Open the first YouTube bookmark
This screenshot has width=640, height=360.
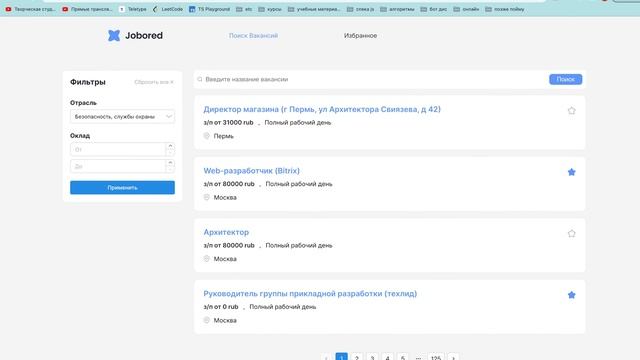[x=31, y=9]
